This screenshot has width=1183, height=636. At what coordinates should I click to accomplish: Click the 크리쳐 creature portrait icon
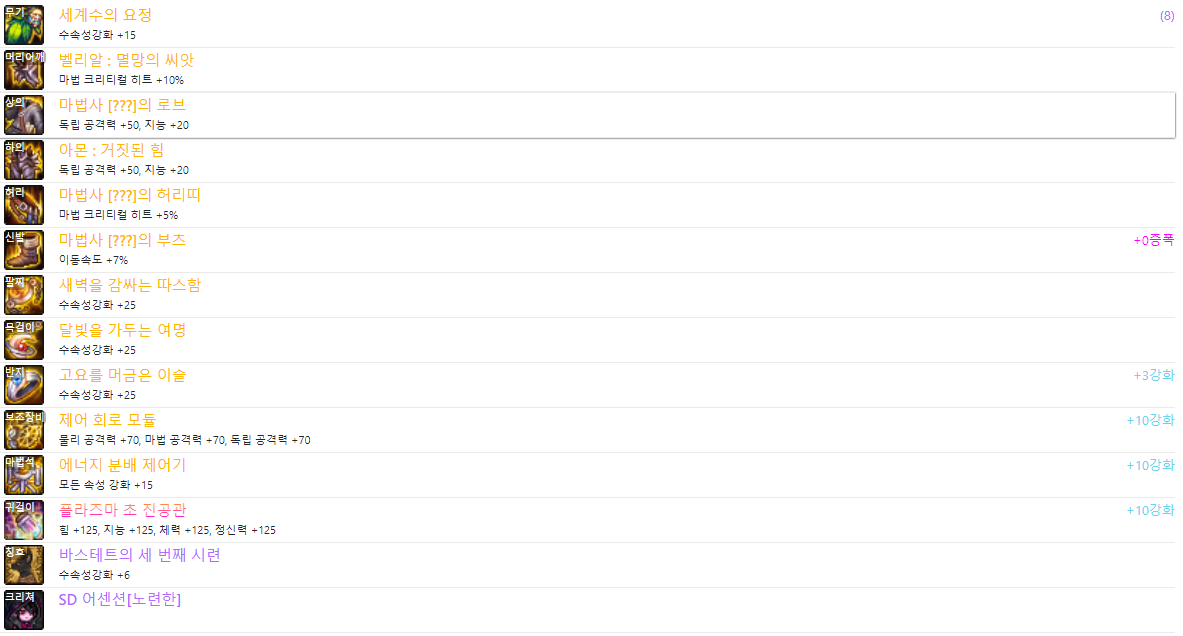click(x=23, y=610)
